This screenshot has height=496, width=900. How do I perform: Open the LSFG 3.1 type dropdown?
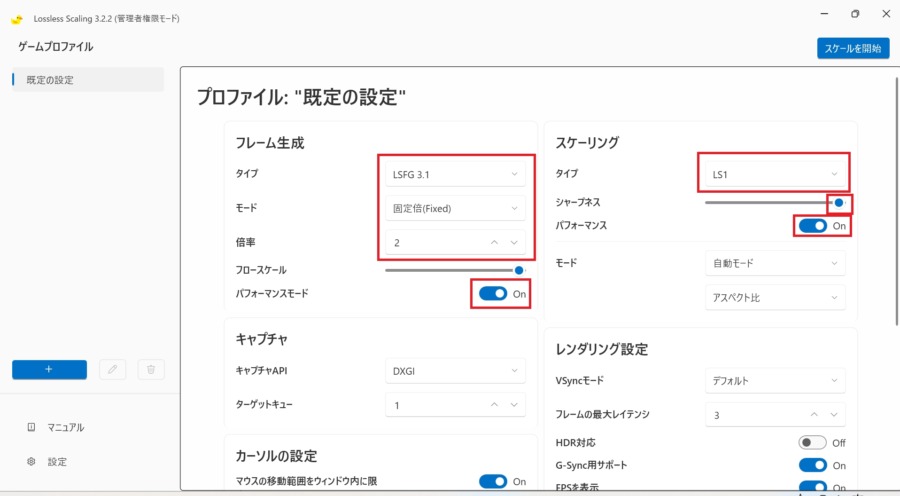[454, 174]
